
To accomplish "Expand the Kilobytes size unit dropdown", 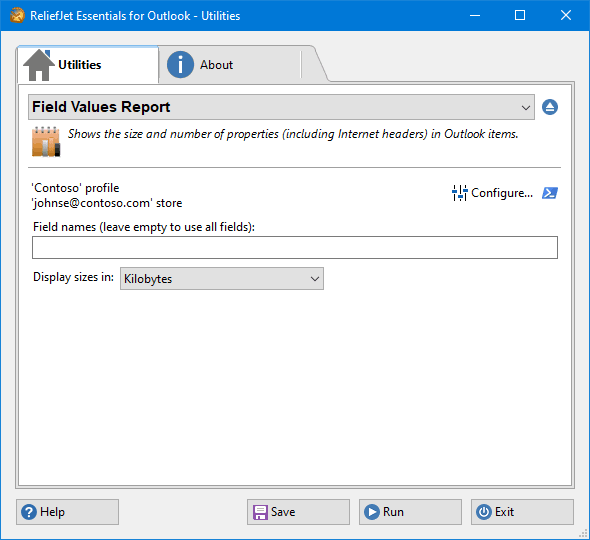I will point(222,279).
